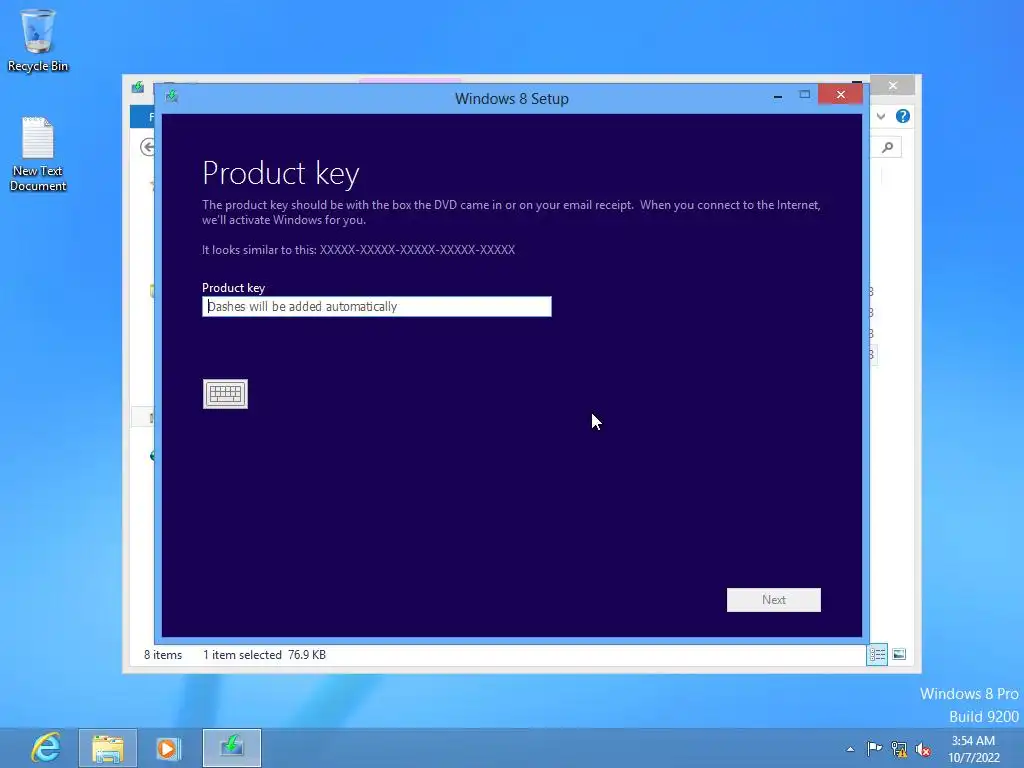Click '1 item selected 76.9 KB' status text
The width and height of the screenshot is (1024, 768).
tap(264, 654)
